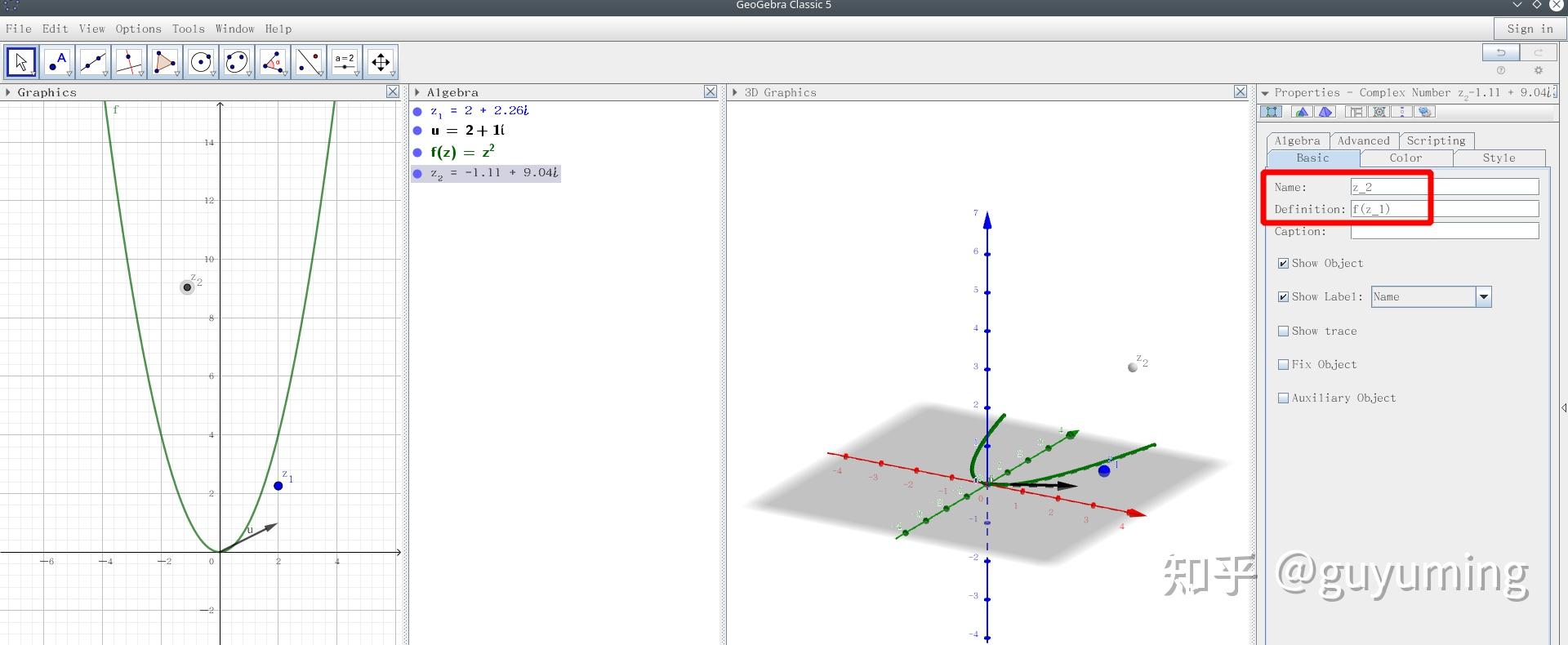Enable the Show trace checkbox
1568x645 pixels.
1283,331
